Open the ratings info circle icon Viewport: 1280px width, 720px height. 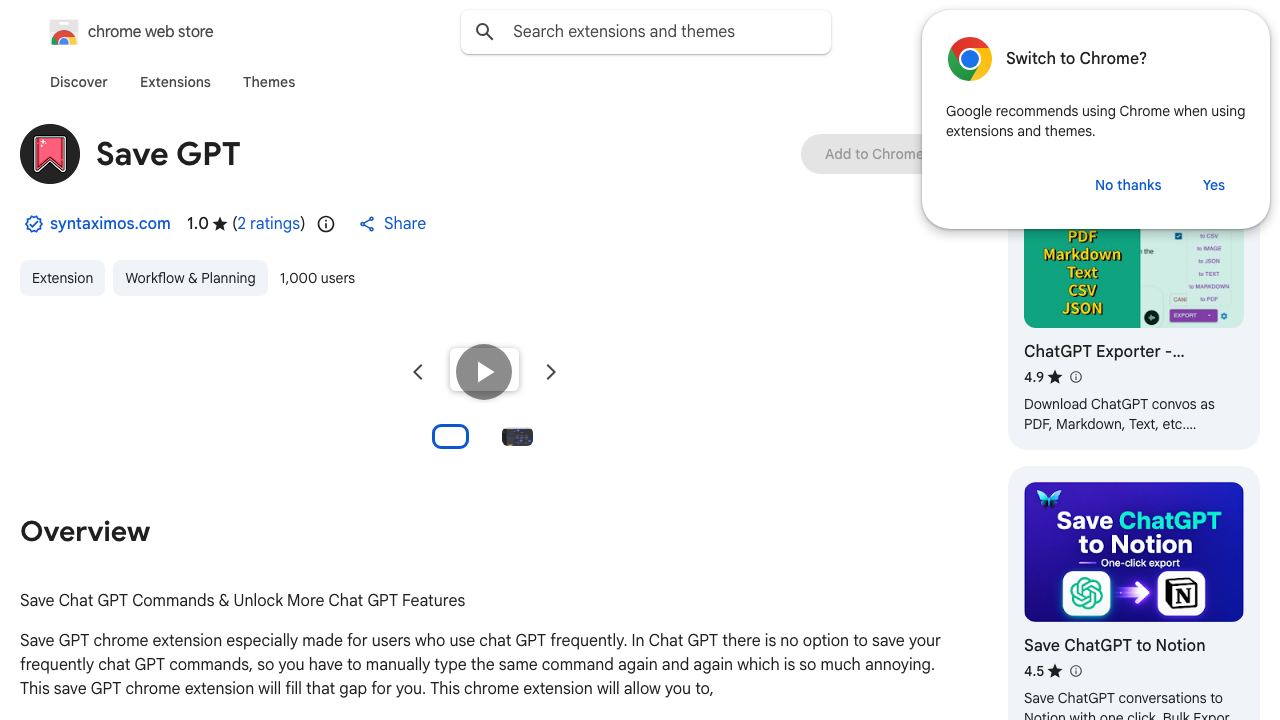(x=326, y=224)
